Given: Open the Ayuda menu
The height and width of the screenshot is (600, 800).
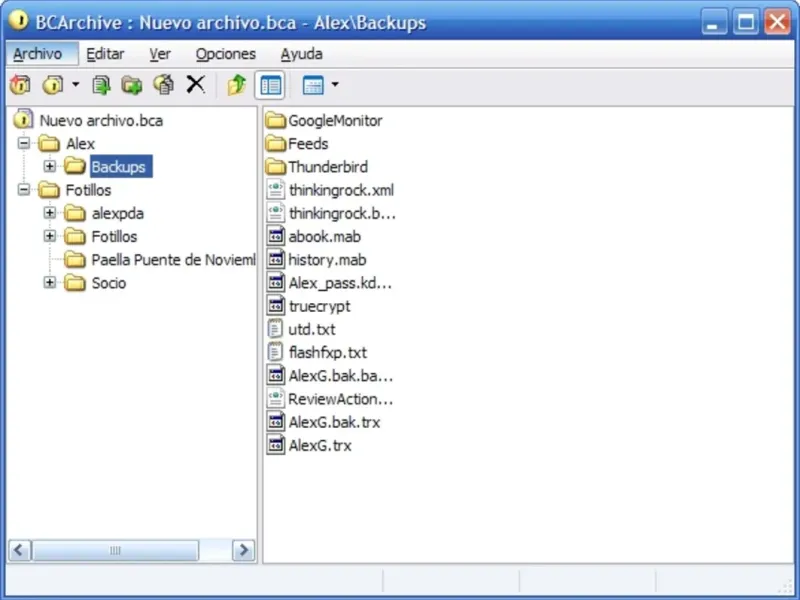Looking at the screenshot, I should click(x=301, y=54).
